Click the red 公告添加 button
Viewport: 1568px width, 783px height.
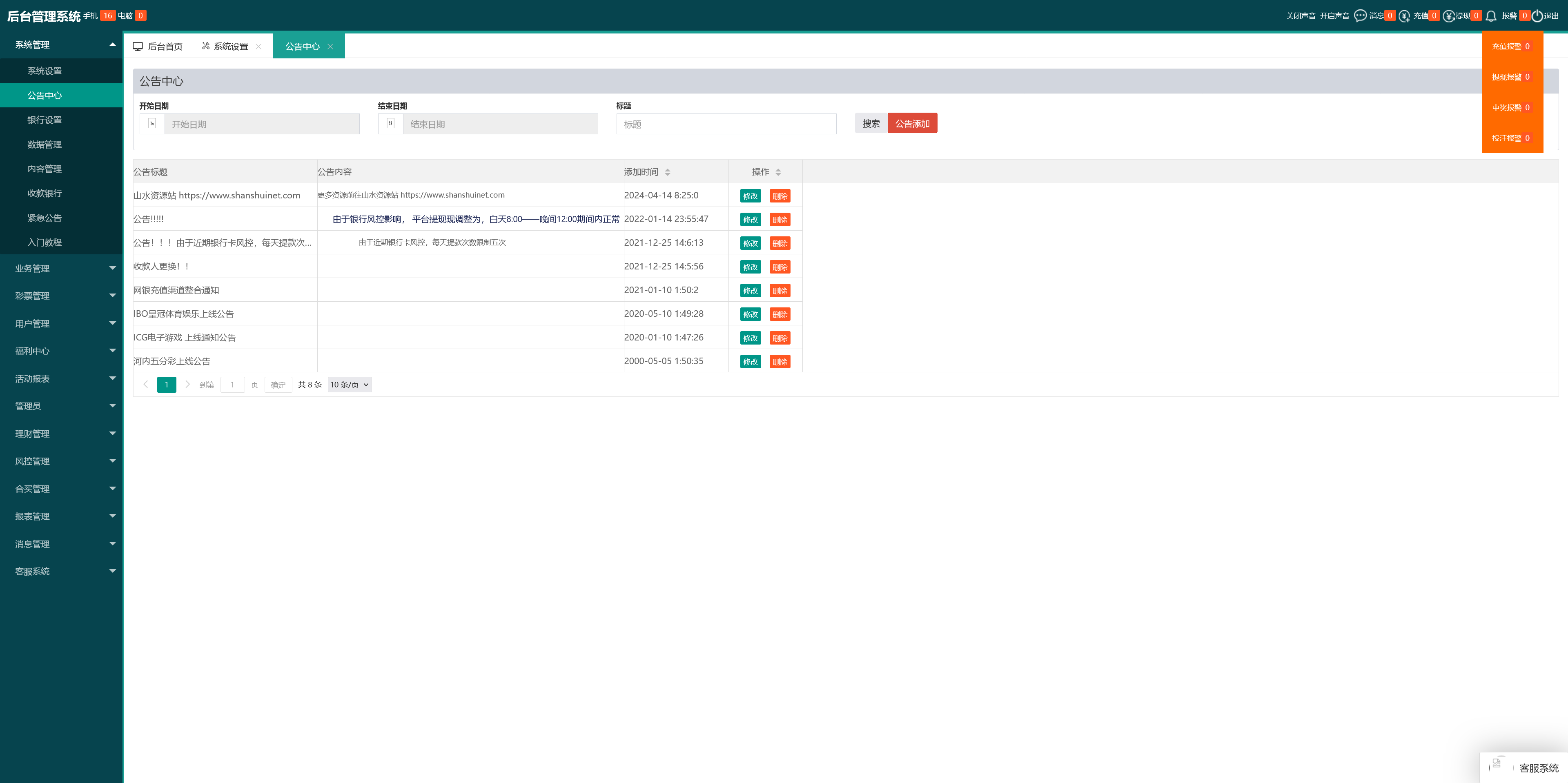(x=912, y=124)
